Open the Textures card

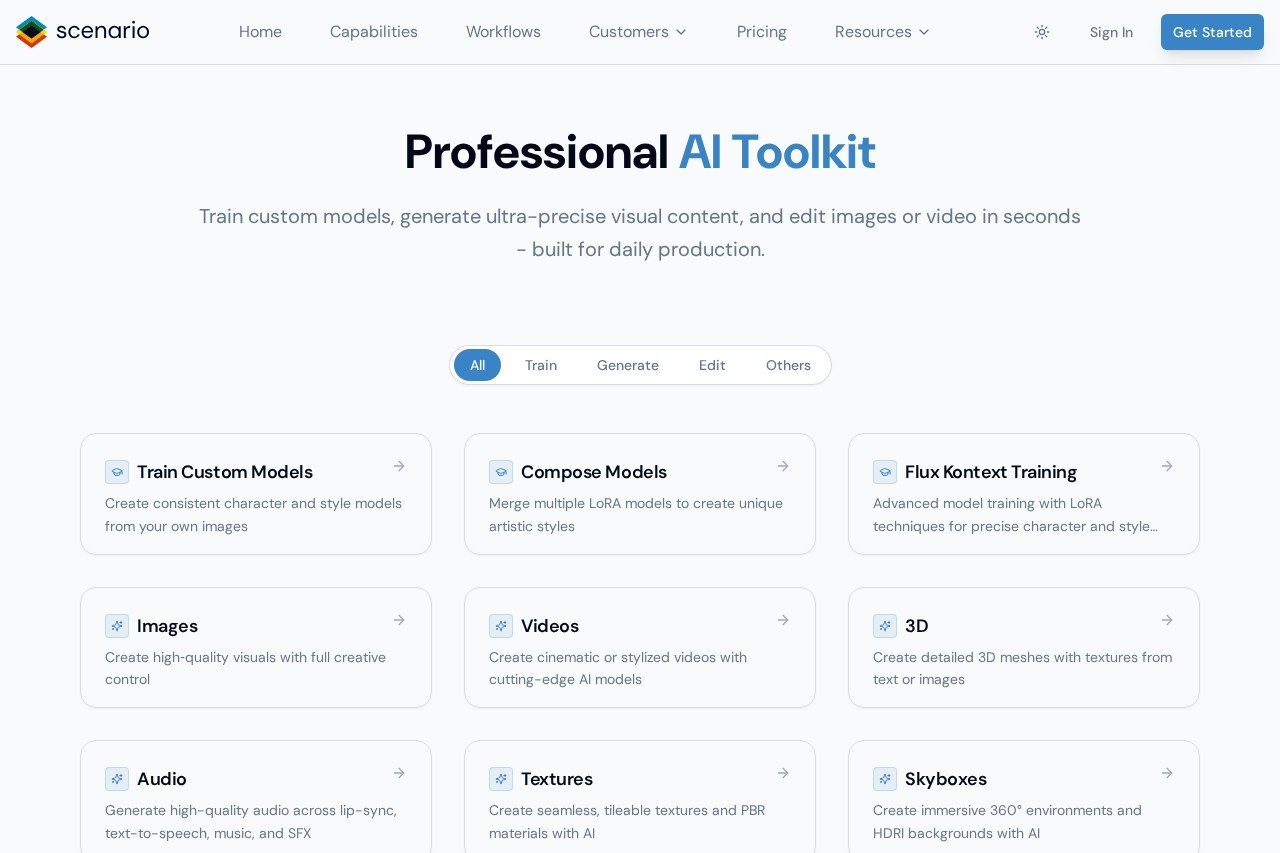640,800
